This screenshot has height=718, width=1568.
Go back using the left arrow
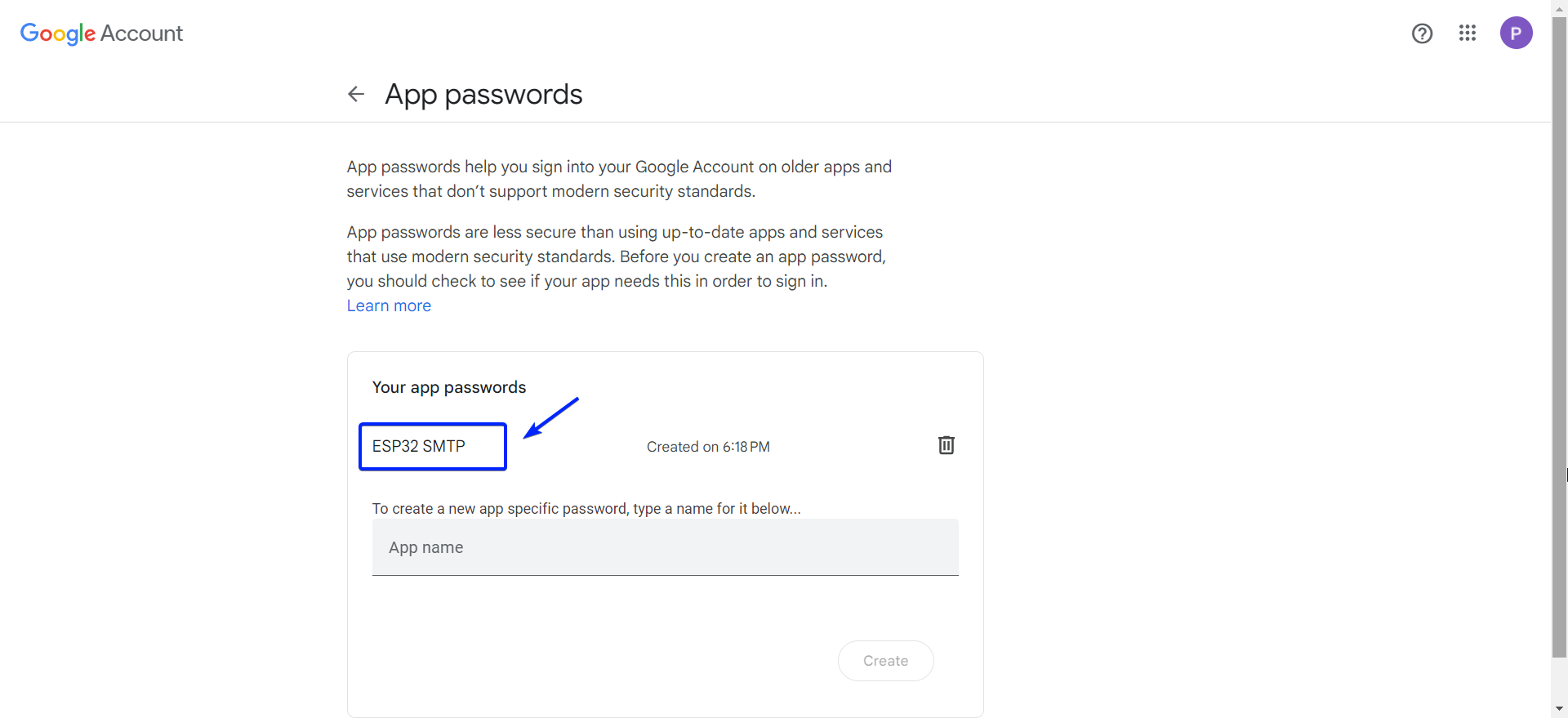[356, 94]
